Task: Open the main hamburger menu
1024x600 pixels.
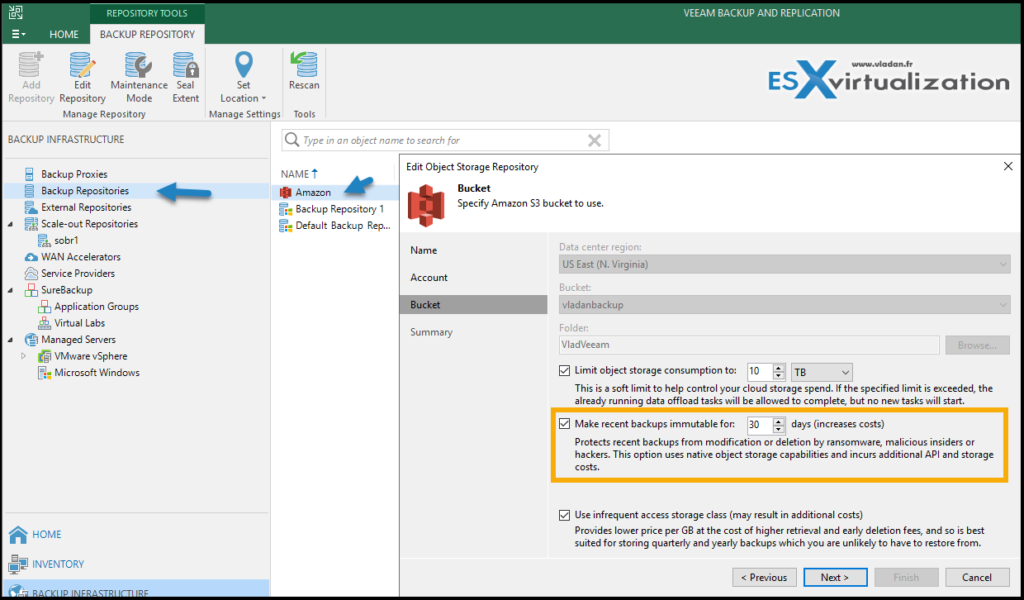Action: coord(19,34)
